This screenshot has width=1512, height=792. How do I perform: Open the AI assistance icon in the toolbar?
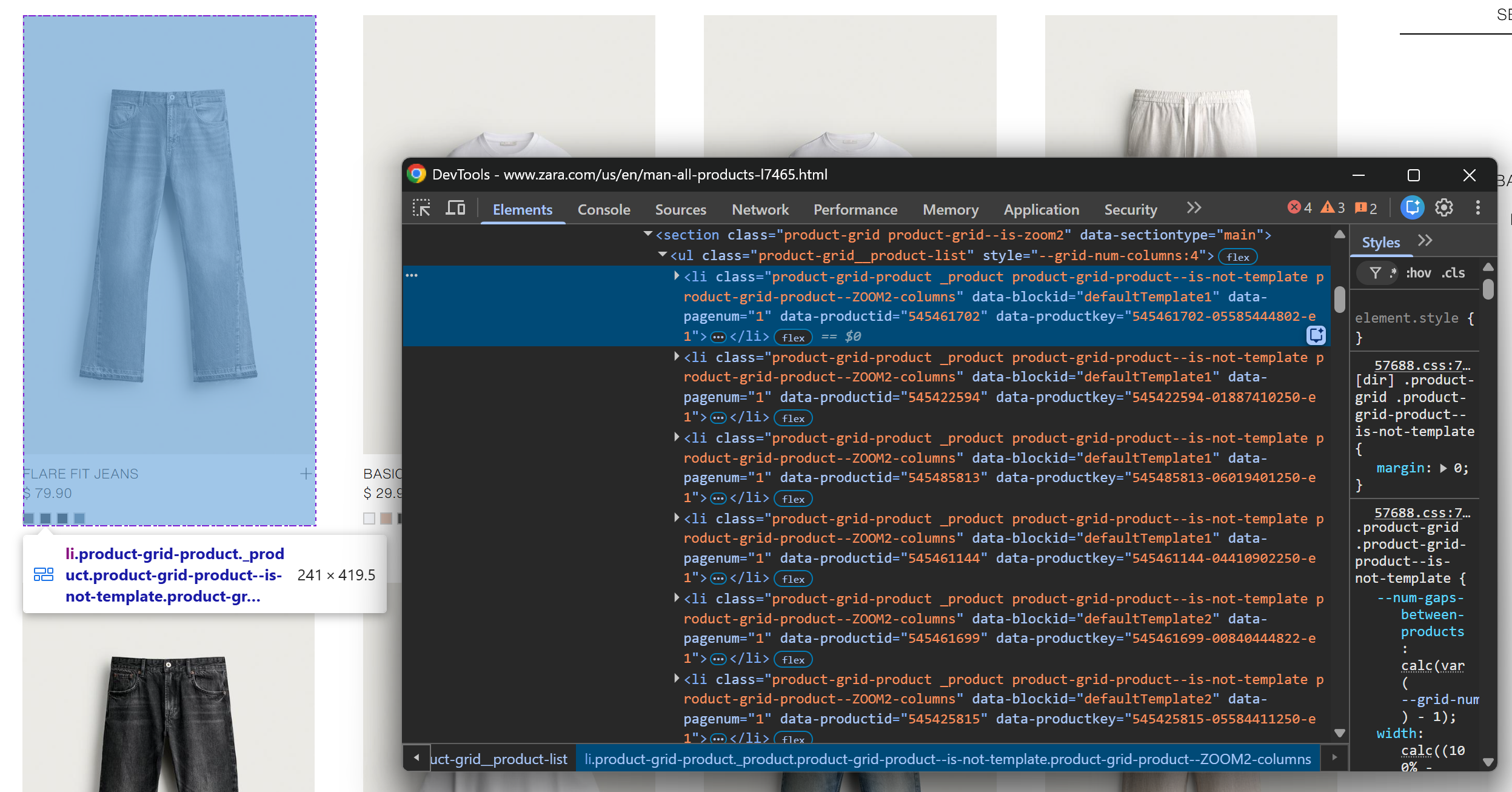coord(1412,207)
